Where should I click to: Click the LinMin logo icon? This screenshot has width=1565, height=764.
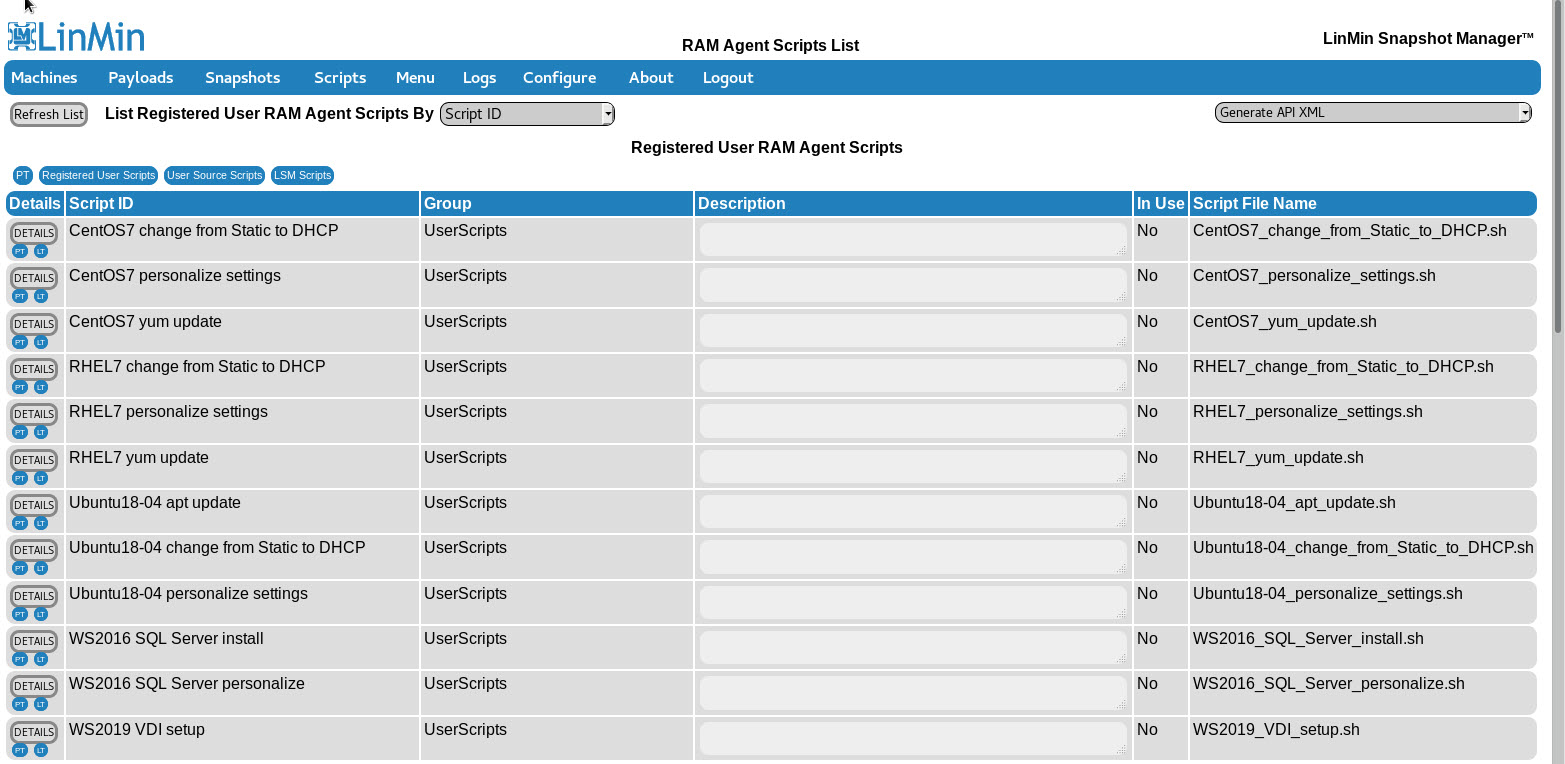22,37
